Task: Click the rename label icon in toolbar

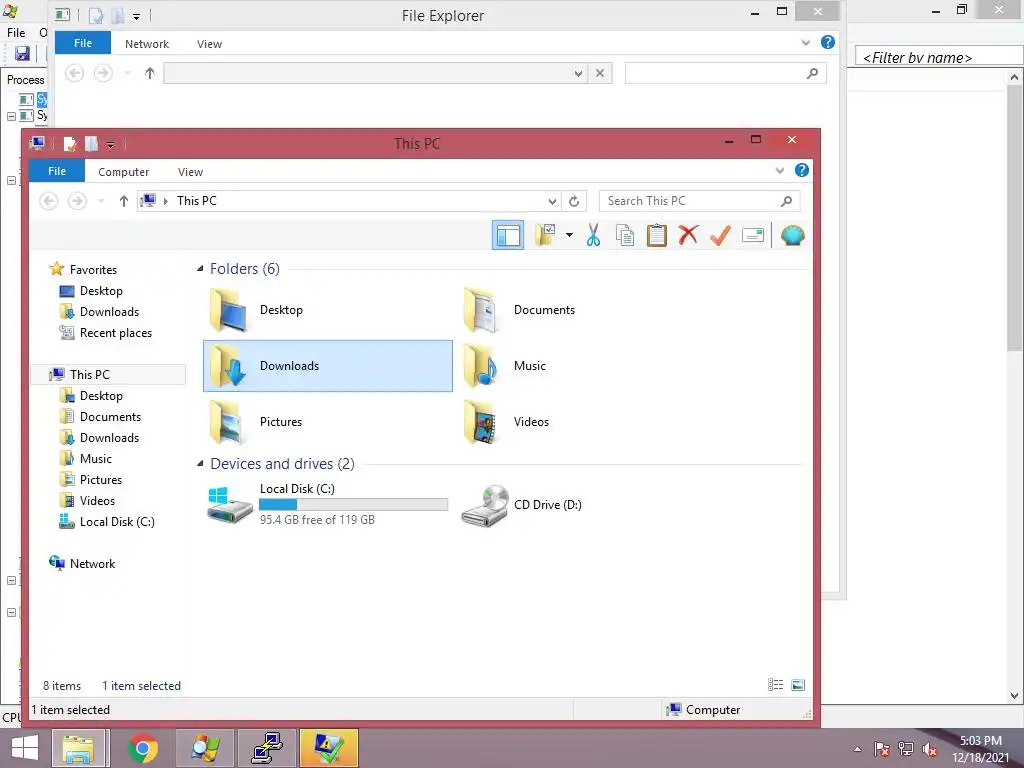Action: coord(752,235)
